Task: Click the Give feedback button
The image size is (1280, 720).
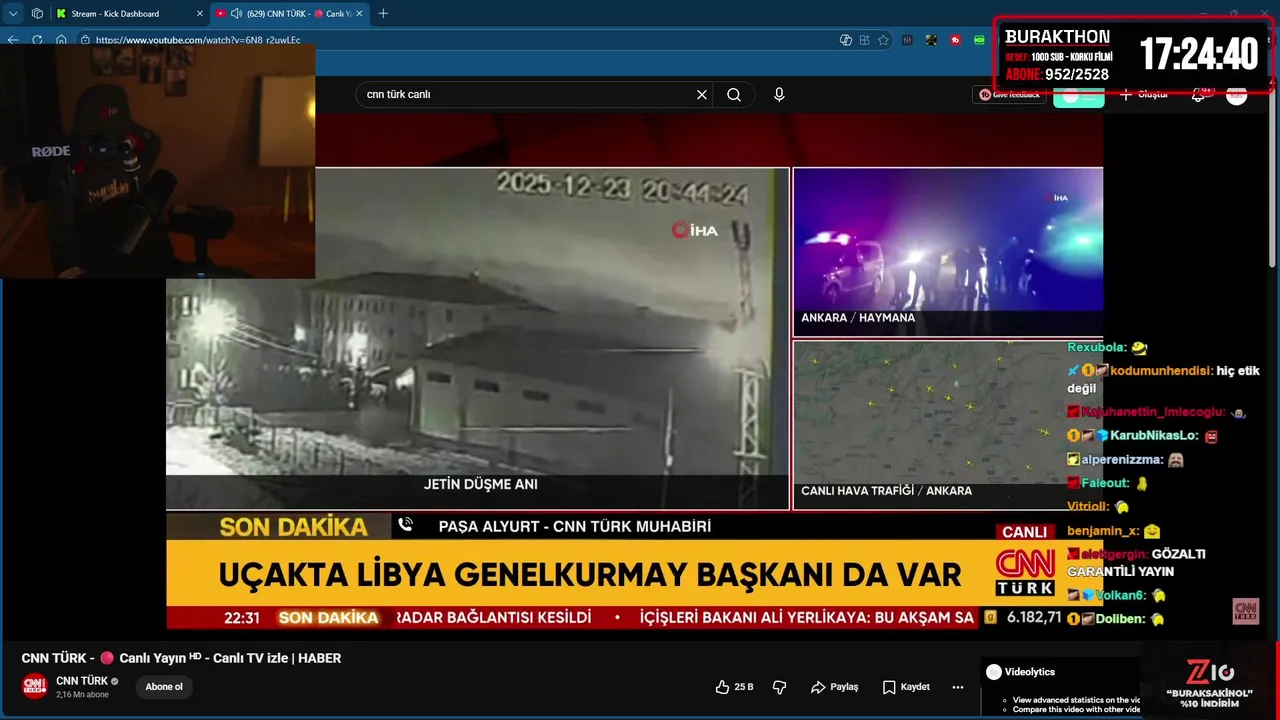Action: coord(1009,94)
